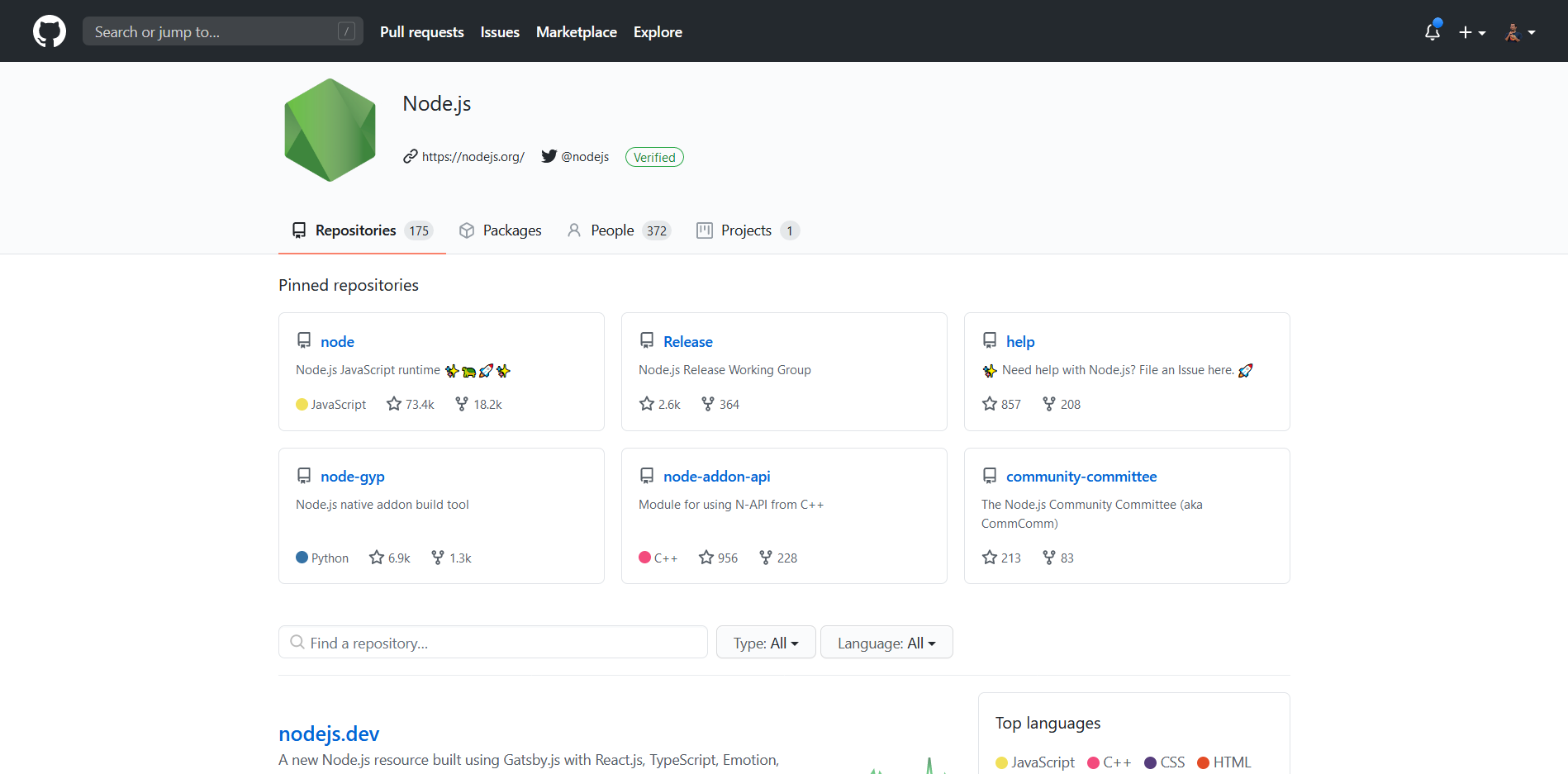Click the Packages cube icon
The width and height of the screenshot is (1568, 774).
pyautogui.click(x=467, y=230)
